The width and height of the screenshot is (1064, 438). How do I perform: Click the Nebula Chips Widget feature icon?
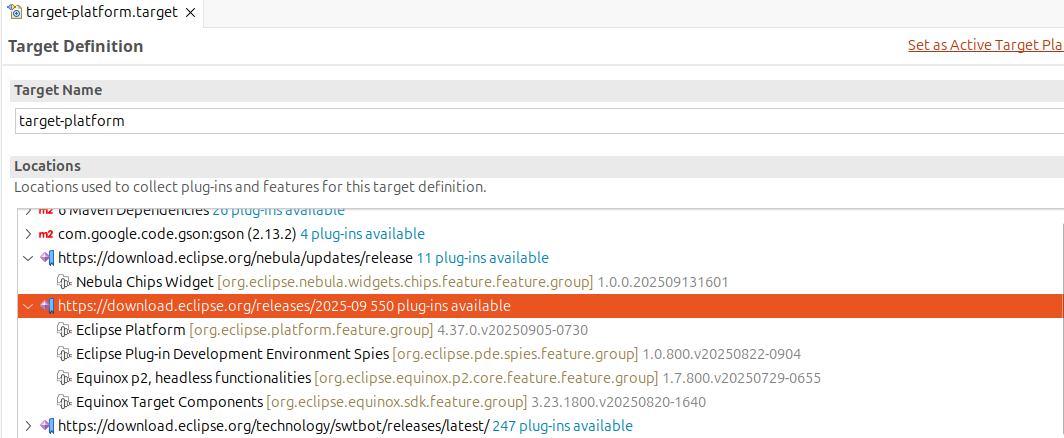(64, 282)
